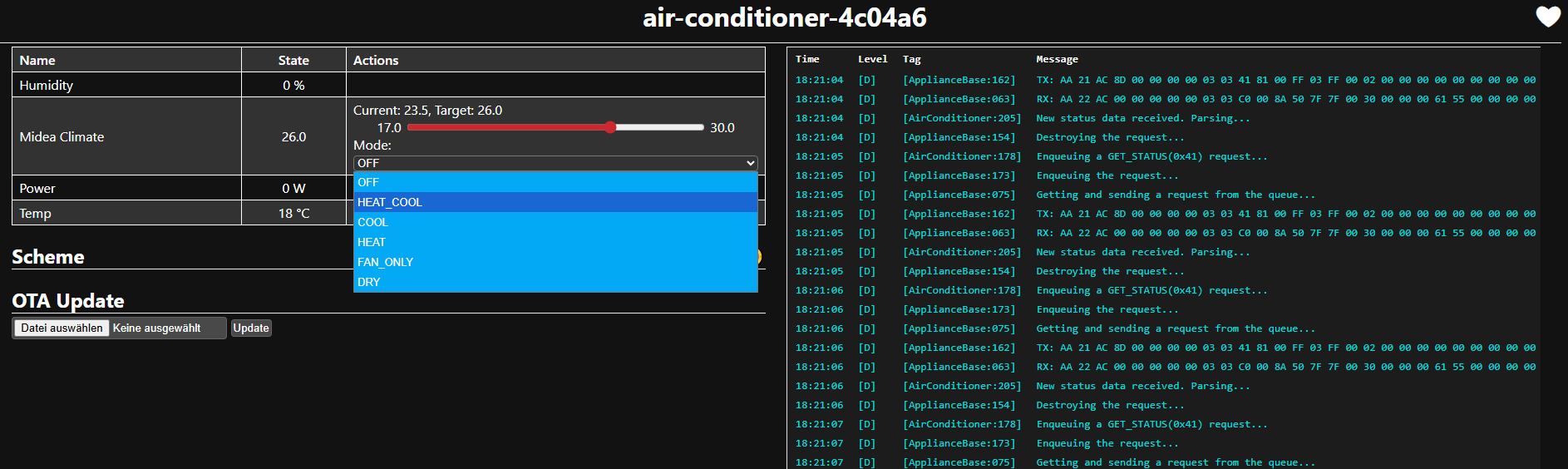This screenshot has height=469, width=1568.
Task: Collapse the Mode dropdown showing OFF
Action: (555, 163)
